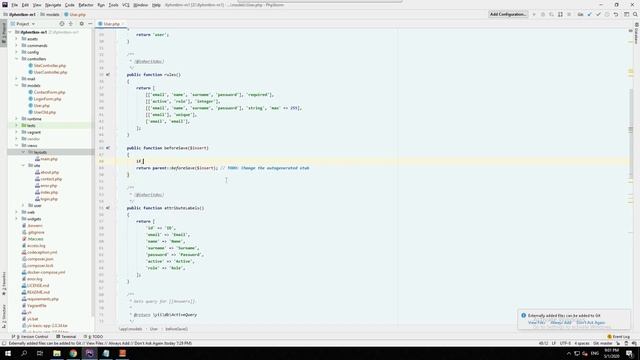Open ContactForm.php in project tree
Screen dimensions: 640x360
coord(47,92)
